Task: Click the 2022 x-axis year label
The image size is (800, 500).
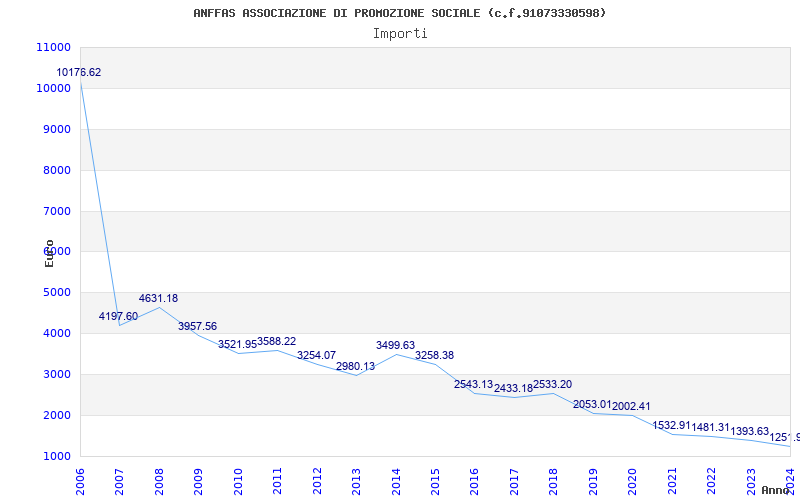Action: pos(711,481)
